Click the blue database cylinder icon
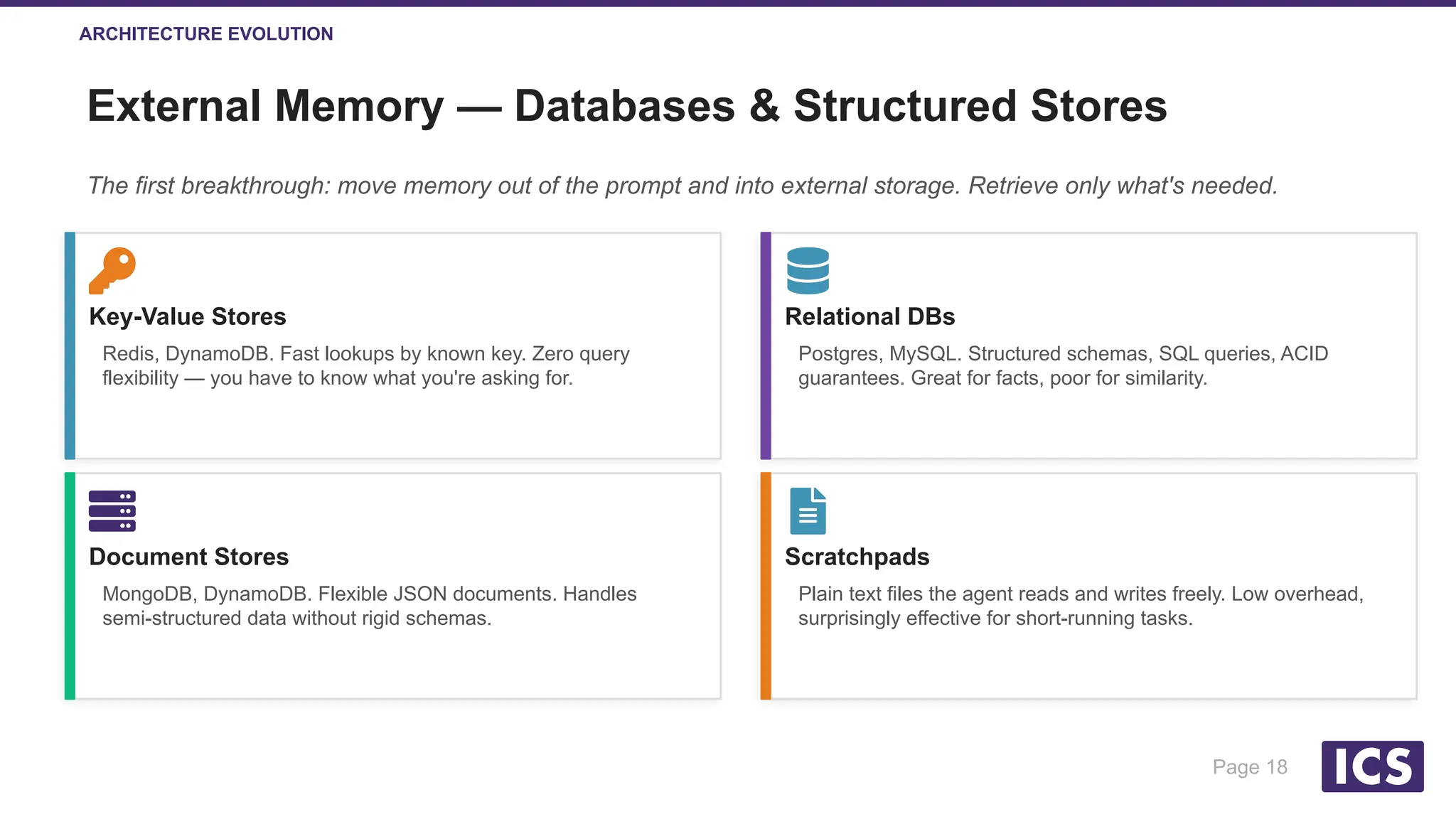This screenshot has height=819, width=1456. pos(808,270)
